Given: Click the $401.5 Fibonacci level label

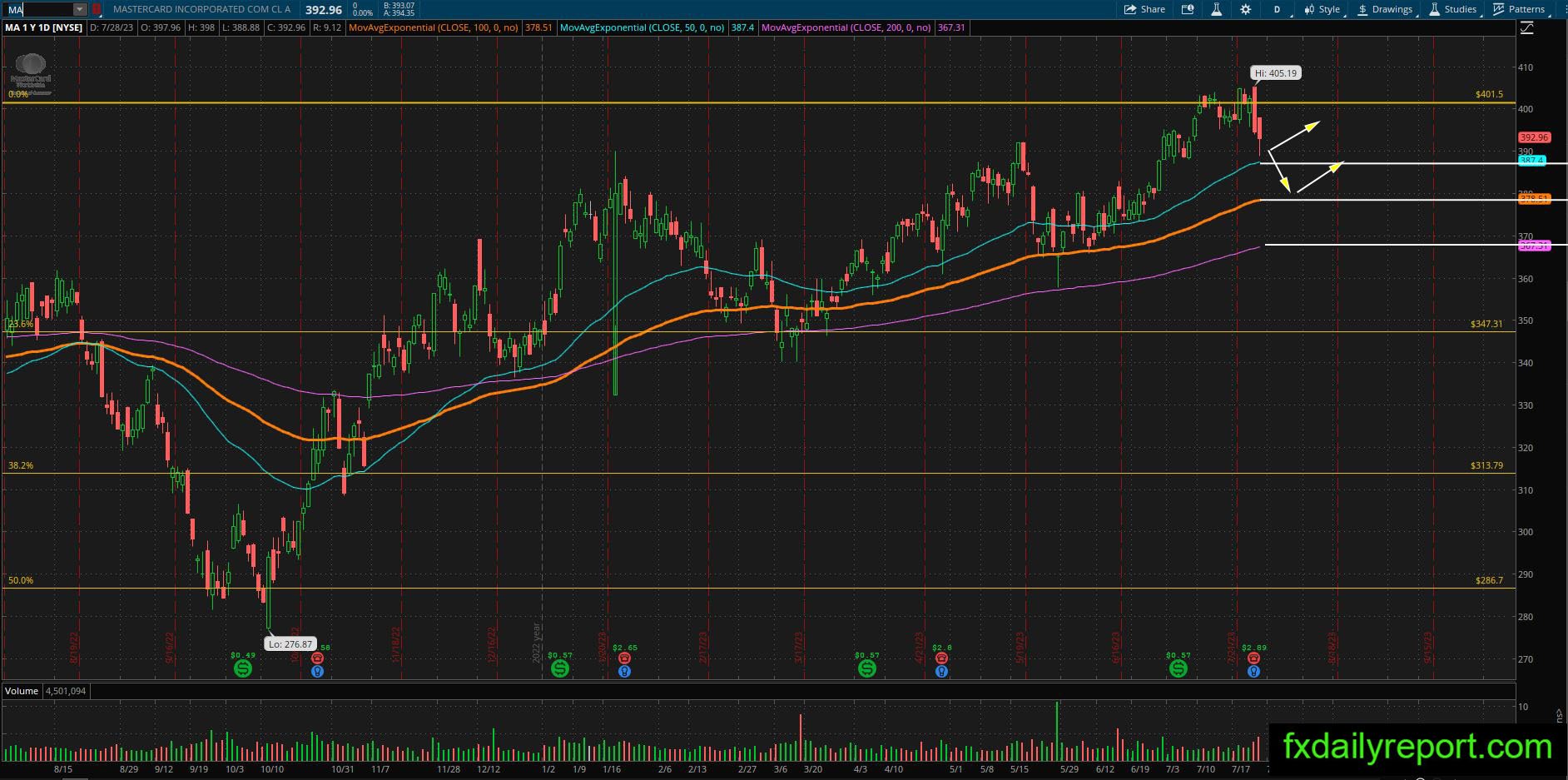Looking at the screenshot, I should click(1489, 94).
